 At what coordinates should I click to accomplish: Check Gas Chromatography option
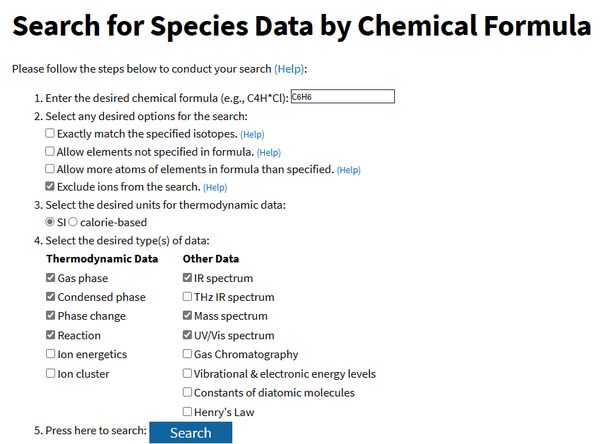[188, 355]
